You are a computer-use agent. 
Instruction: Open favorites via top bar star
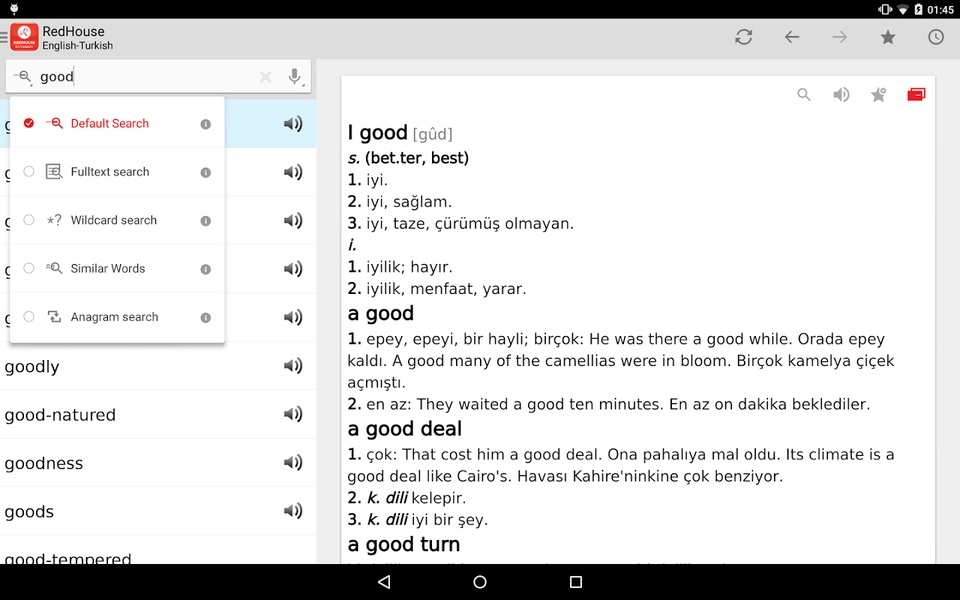click(x=888, y=37)
